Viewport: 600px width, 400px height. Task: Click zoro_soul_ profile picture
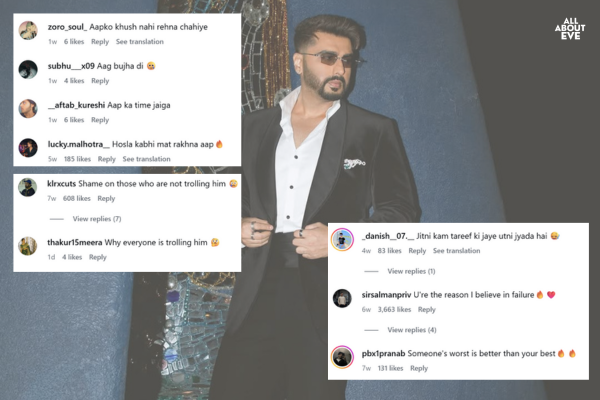[x=29, y=32]
